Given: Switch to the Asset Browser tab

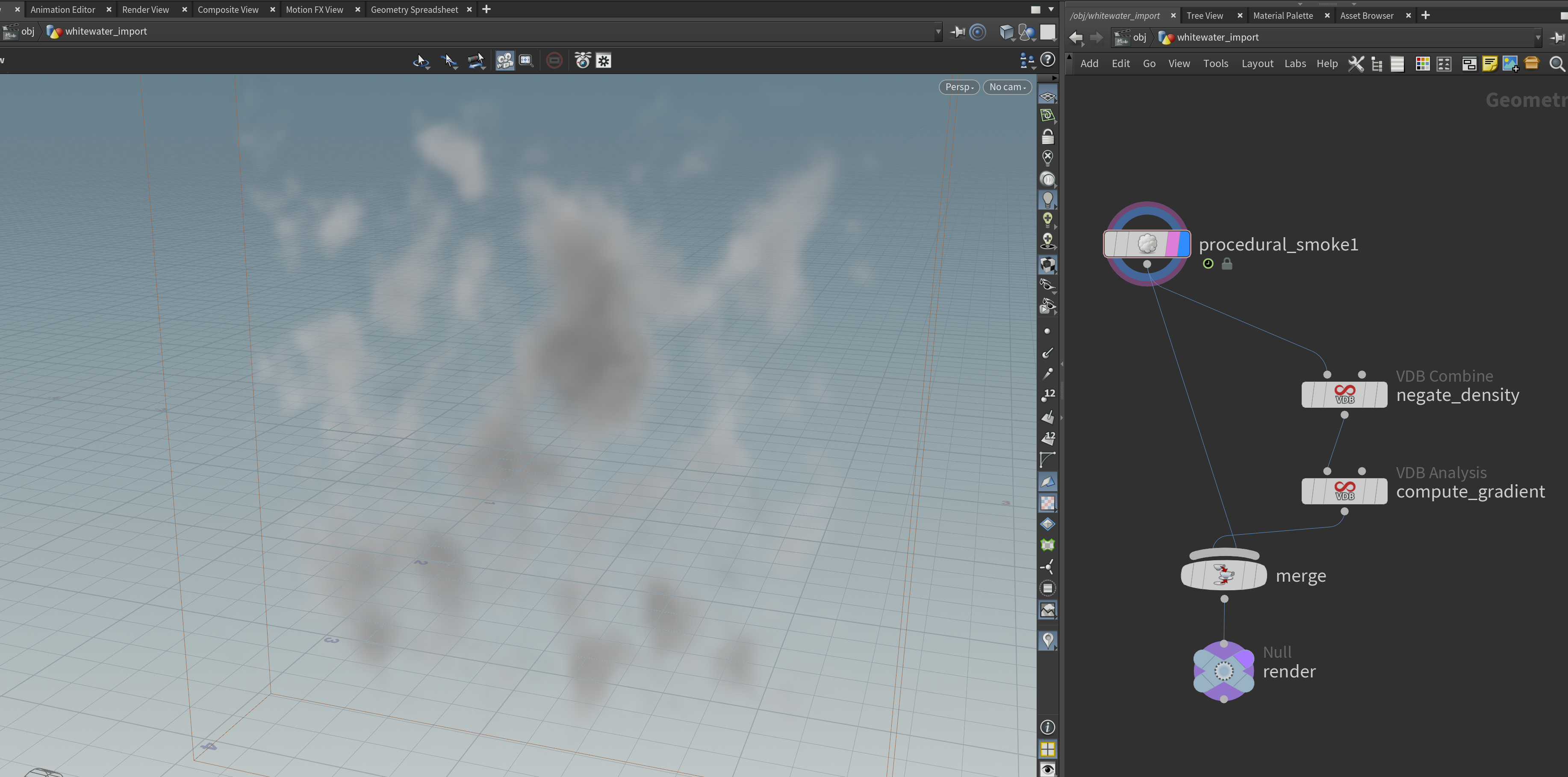Looking at the screenshot, I should [1367, 16].
